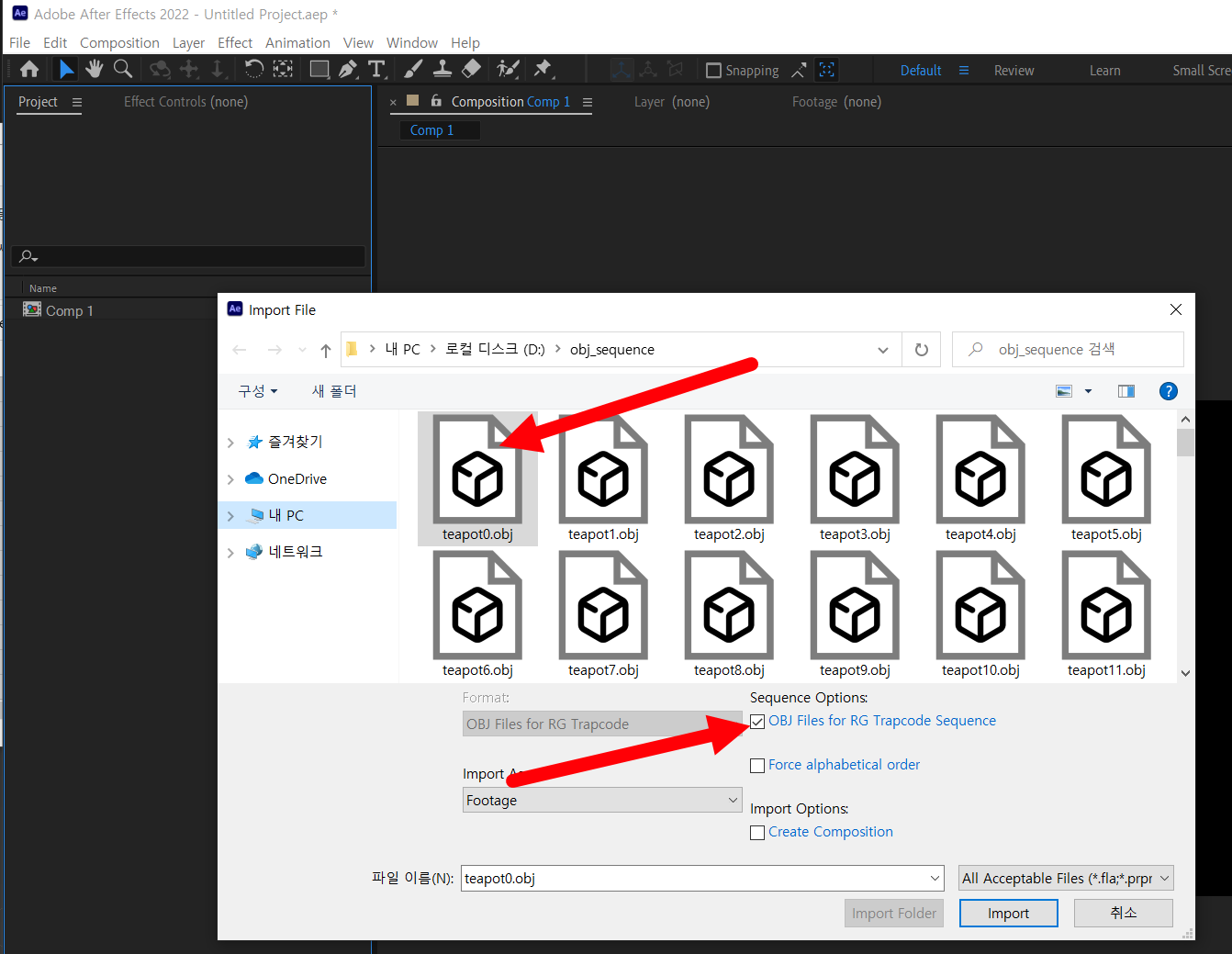Switch to the Effect Controls tab
The width and height of the screenshot is (1232, 954).
[x=186, y=102]
